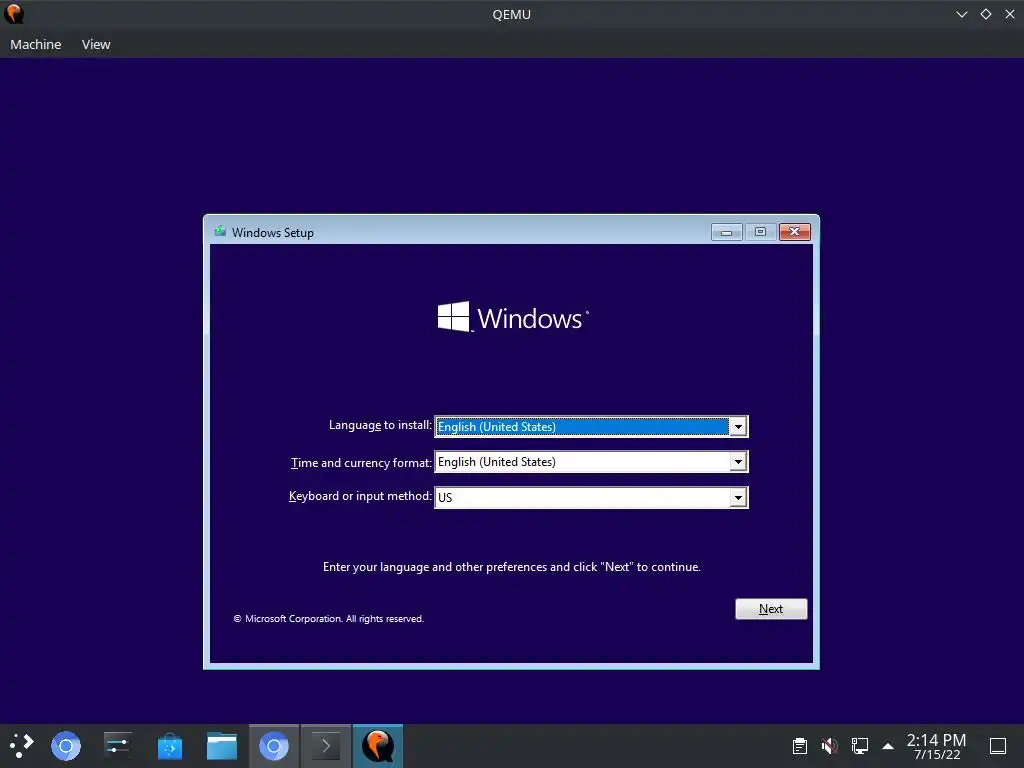The image size is (1024, 768).
Task: Open the network connections tray icon
Action: pyautogui.click(x=859, y=746)
